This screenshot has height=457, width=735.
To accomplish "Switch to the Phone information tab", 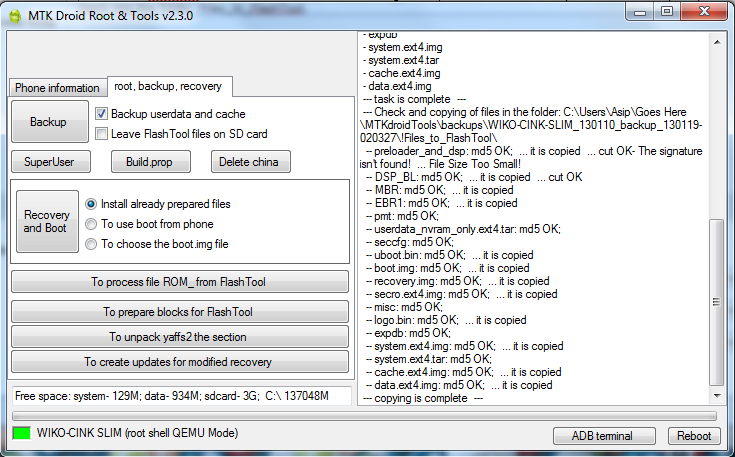I will [x=57, y=88].
